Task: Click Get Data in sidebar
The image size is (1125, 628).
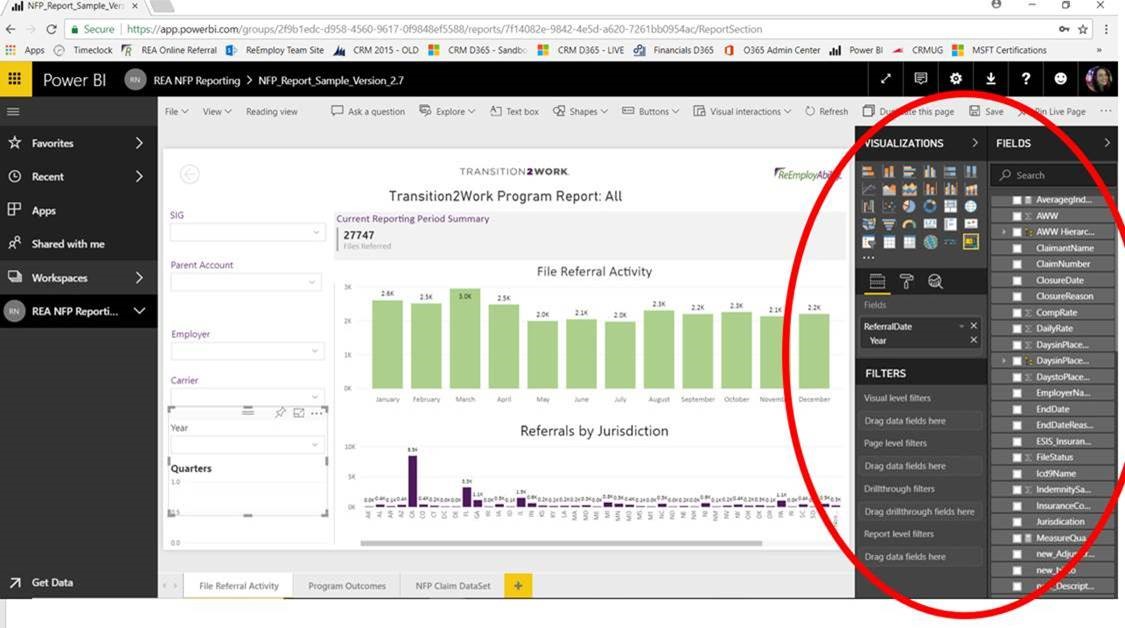Action: (x=51, y=582)
